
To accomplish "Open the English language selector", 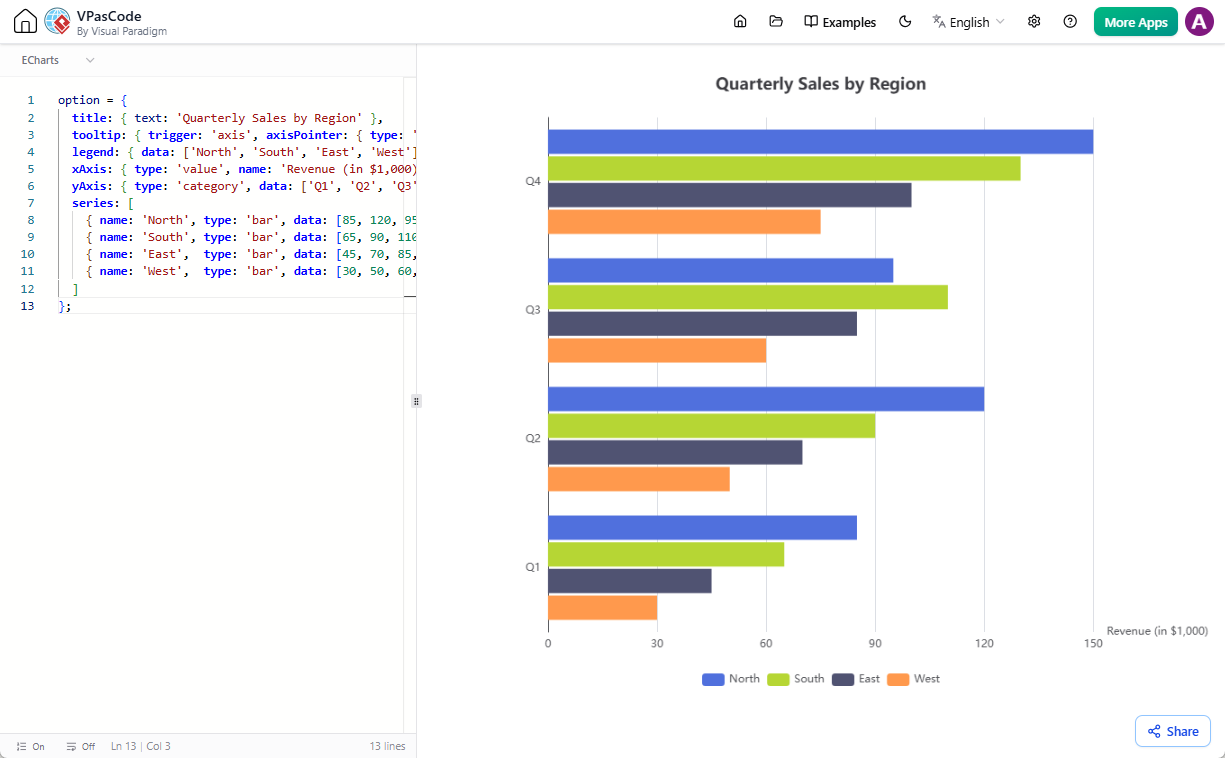I will 968,22.
